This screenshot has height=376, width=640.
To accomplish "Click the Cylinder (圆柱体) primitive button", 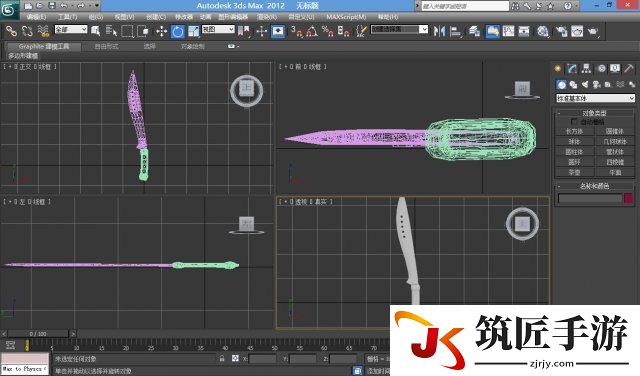I will tap(574, 151).
